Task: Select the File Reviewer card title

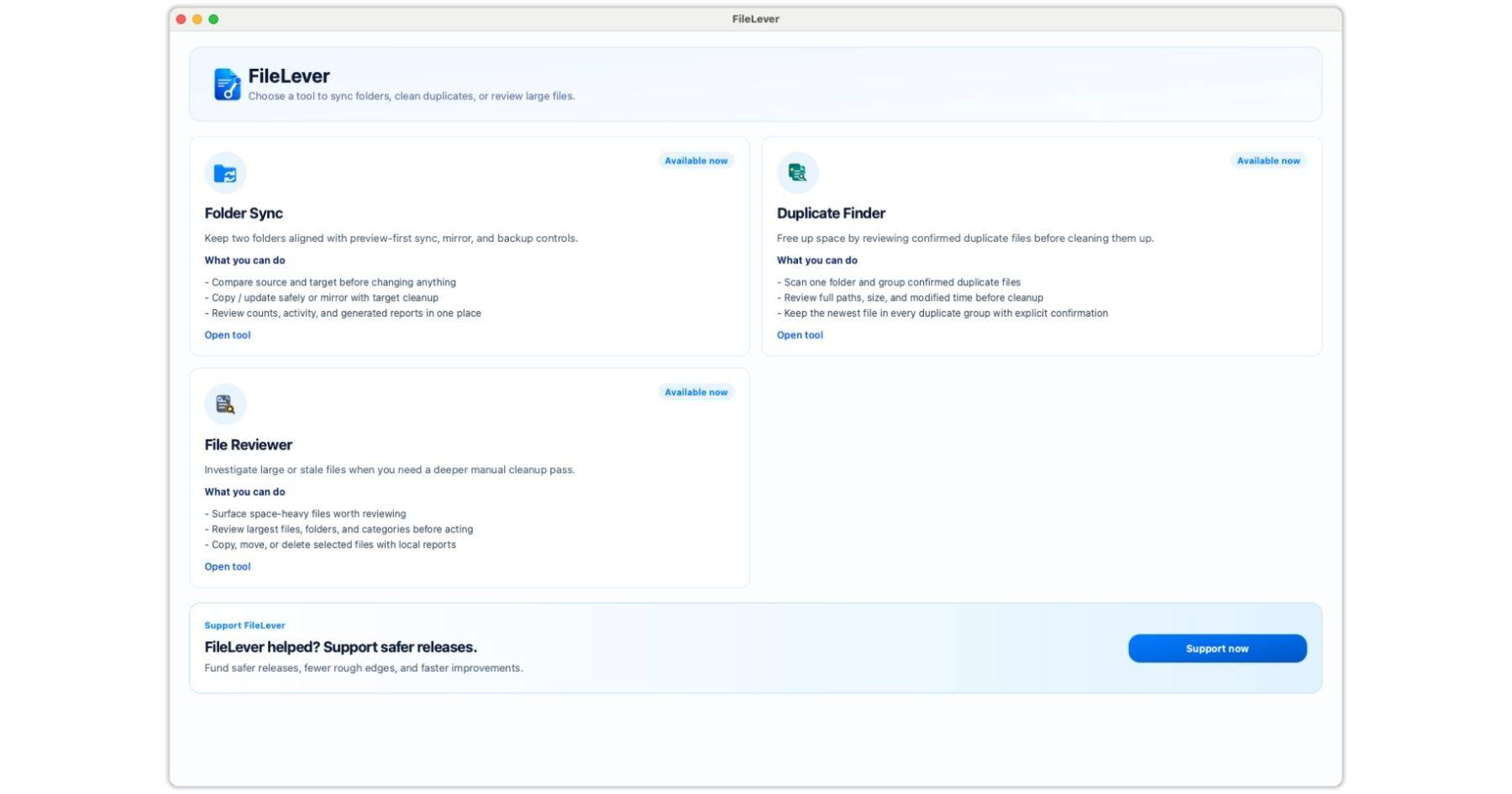Action: click(x=249, y=445)
